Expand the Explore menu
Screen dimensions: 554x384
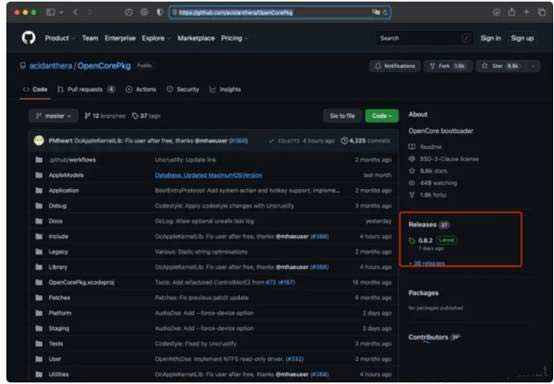coord(156,38)
